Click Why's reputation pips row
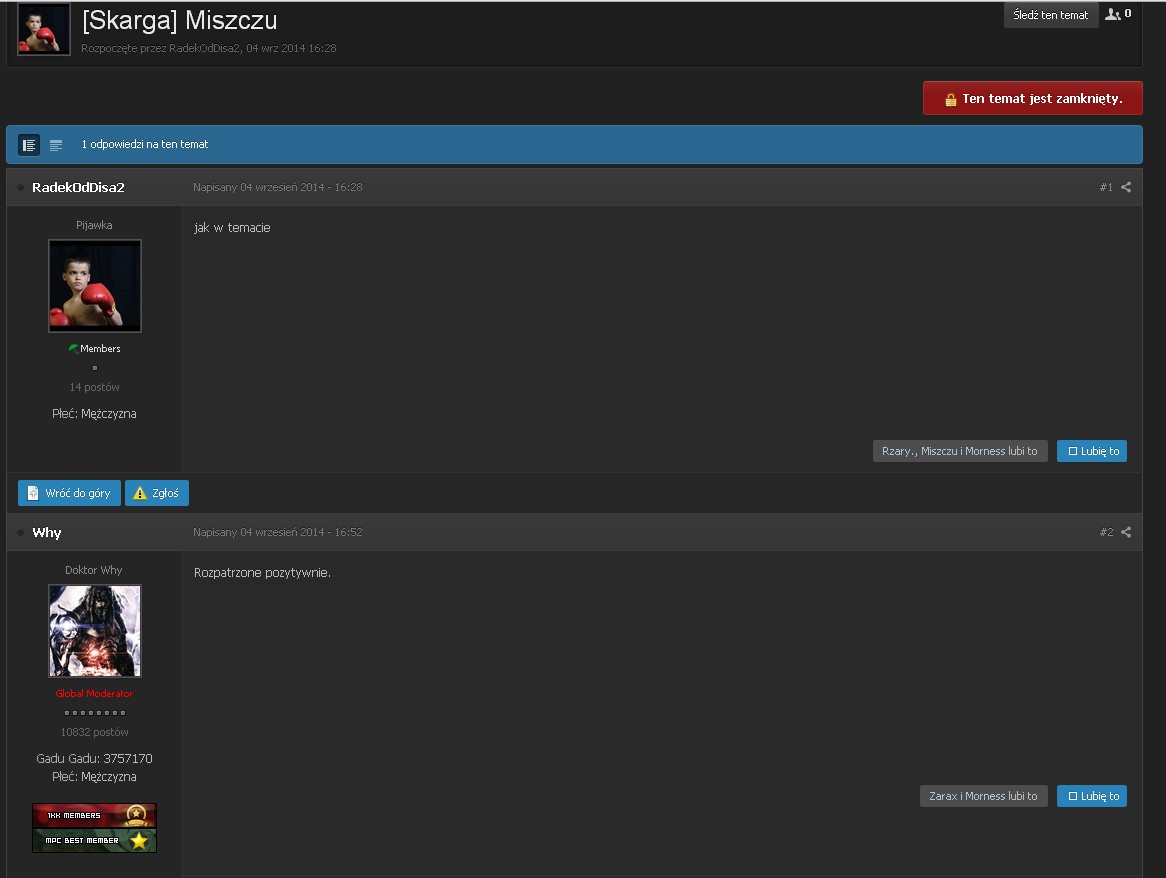 tap(94, 713)
